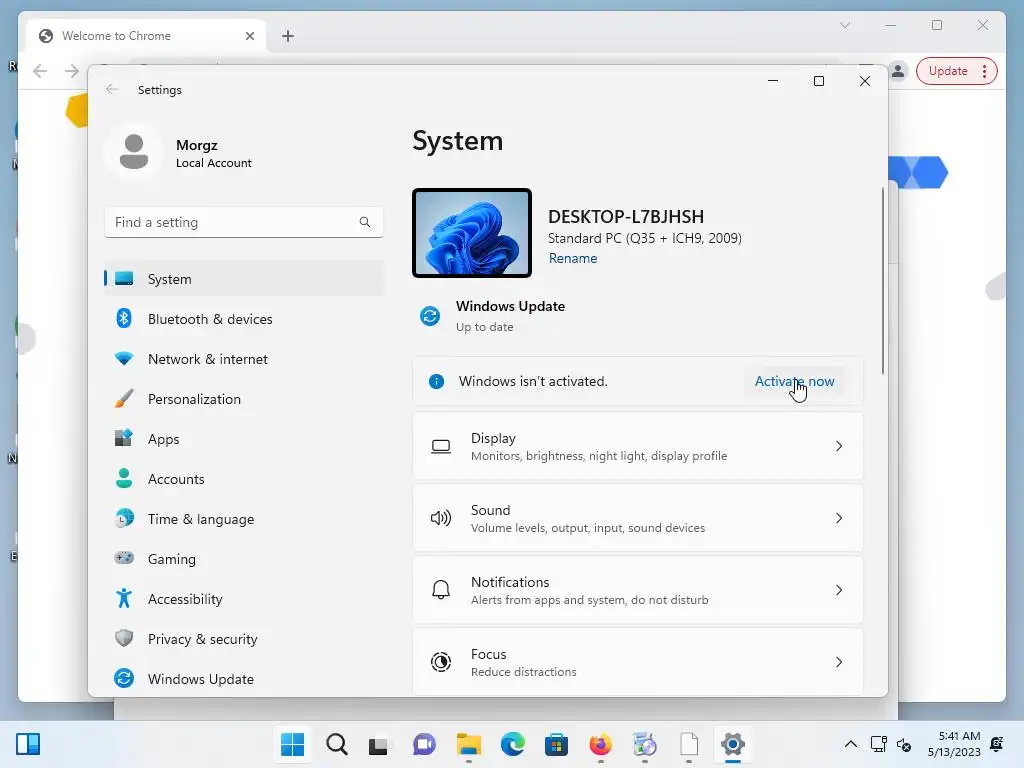Open File Explorer from taskbar
Viewport: 1024px width, 768px height.
point(468,744)
